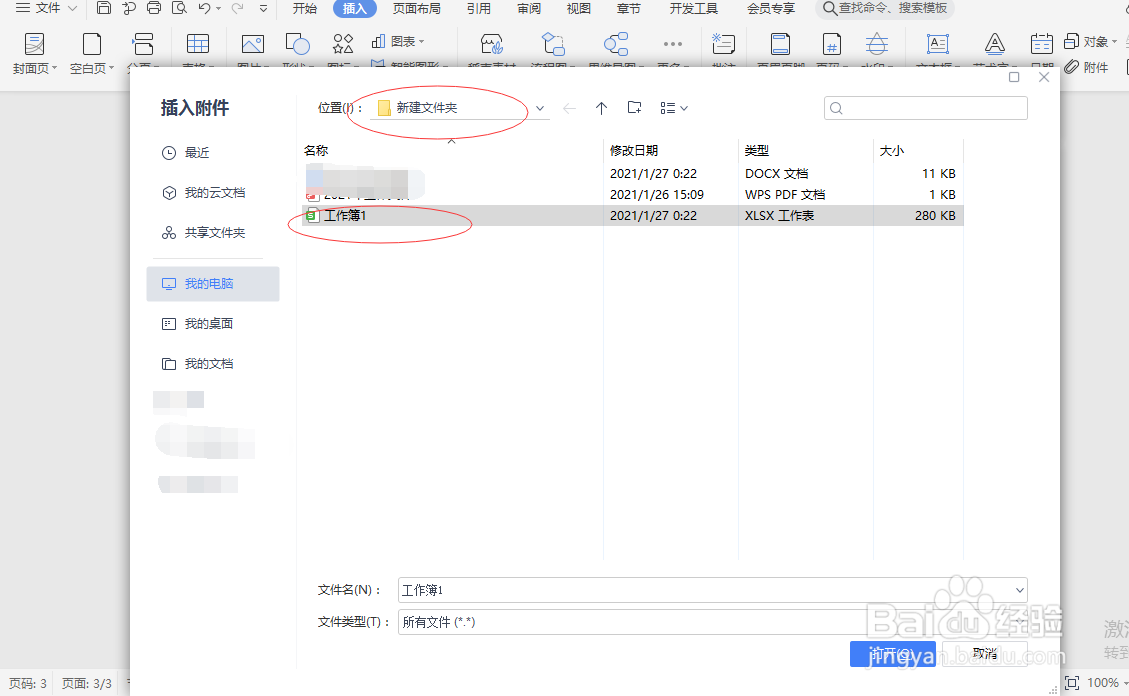Click the 取消 cancel button
Screen dimensions: 1129x696
(x=983, y=652)
